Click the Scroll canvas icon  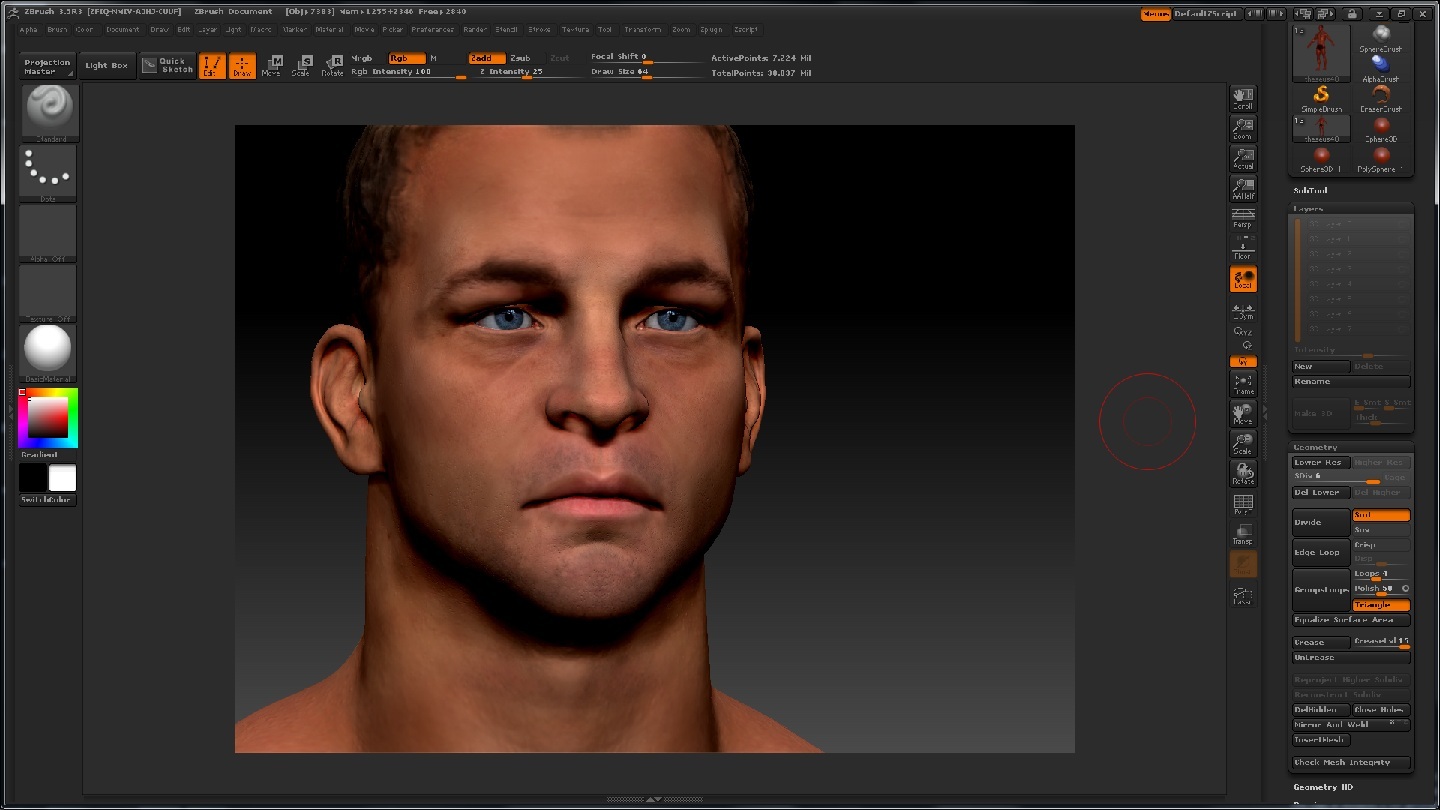coord(1243,98)
